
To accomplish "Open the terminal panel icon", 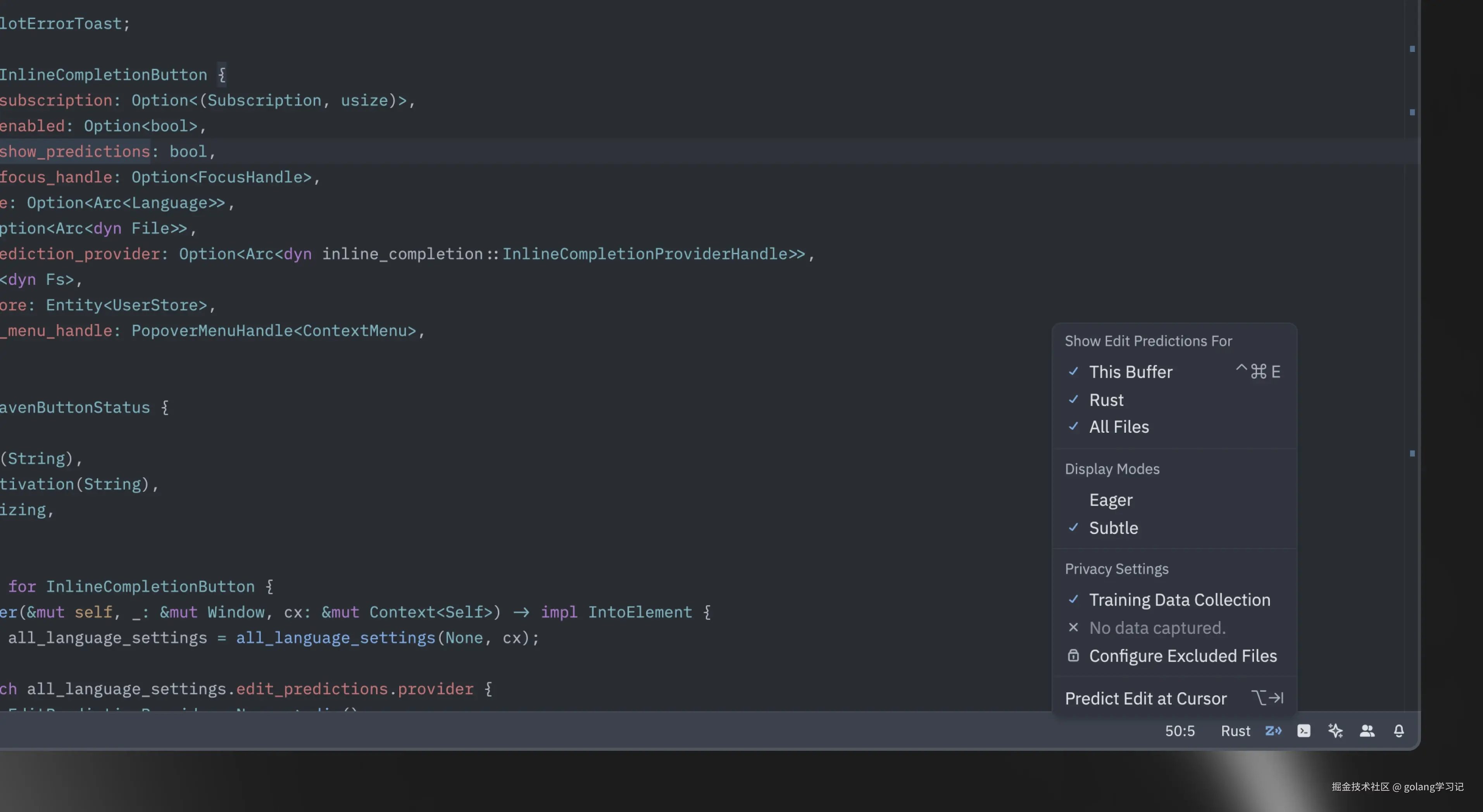I will [x=1304, y=731].
